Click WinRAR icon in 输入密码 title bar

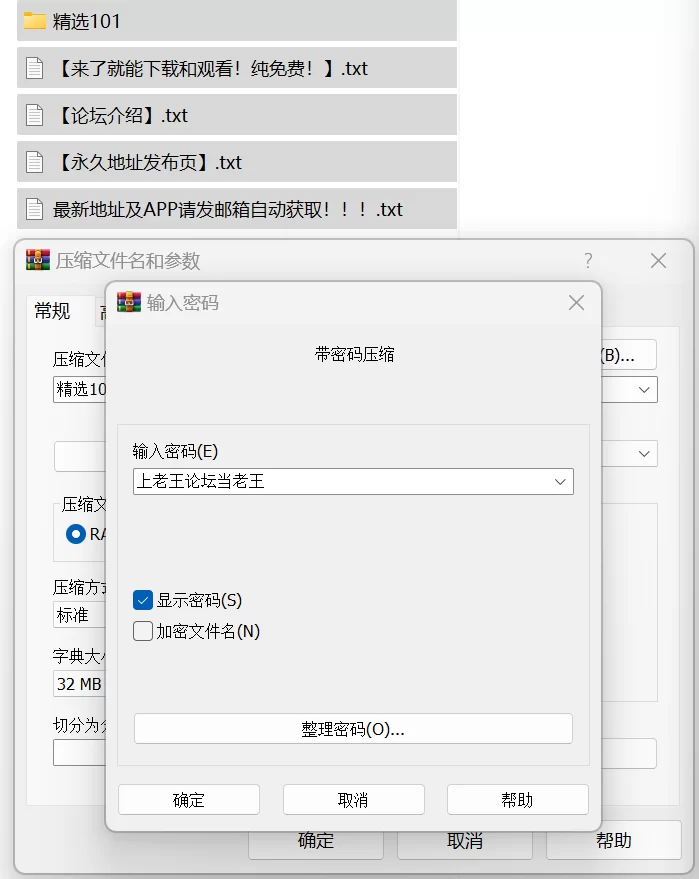pyautogui.click(x=129, y=303)
